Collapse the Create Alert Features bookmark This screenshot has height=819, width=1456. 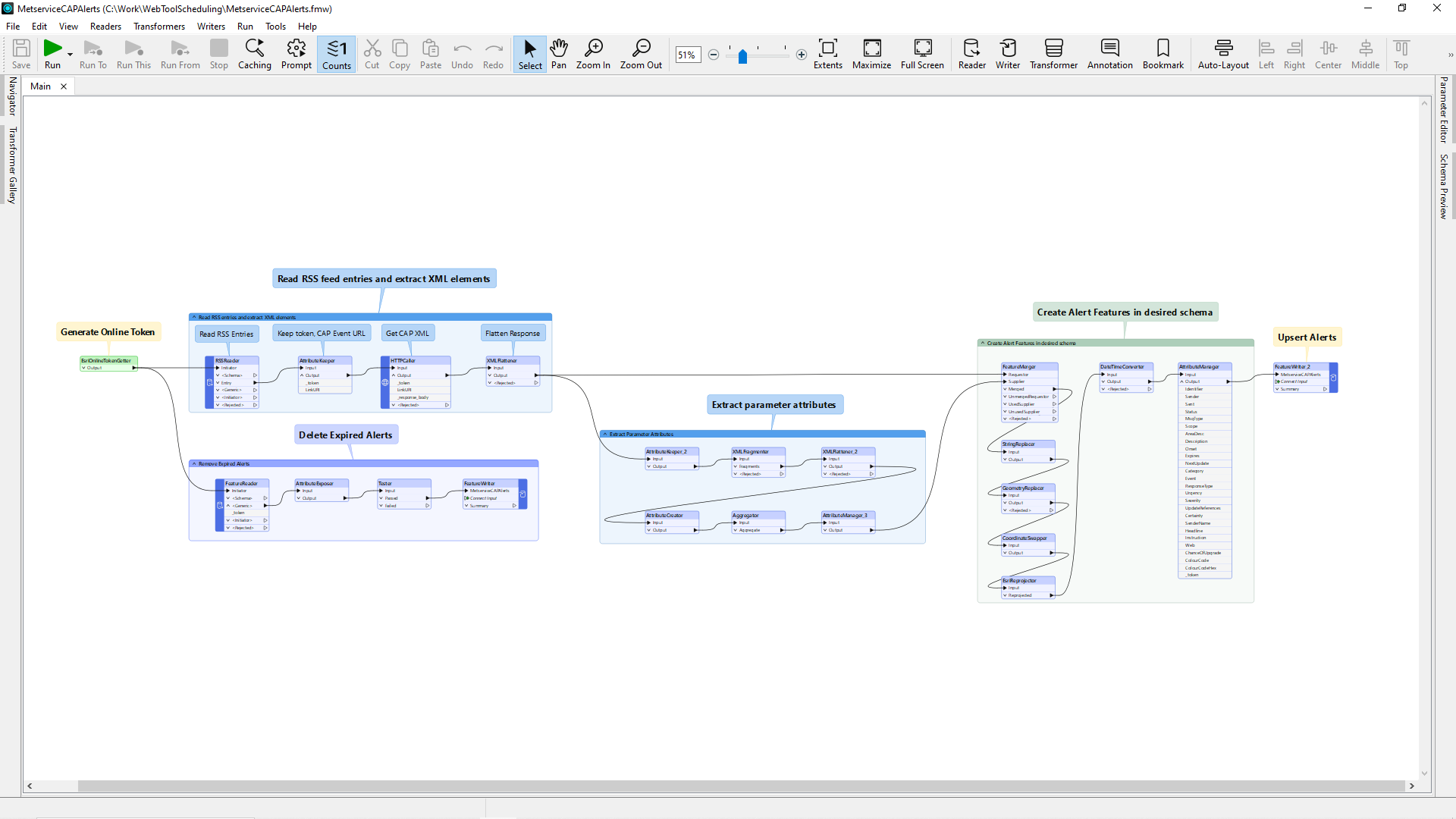pyautogui.click(x=984, y=343)
